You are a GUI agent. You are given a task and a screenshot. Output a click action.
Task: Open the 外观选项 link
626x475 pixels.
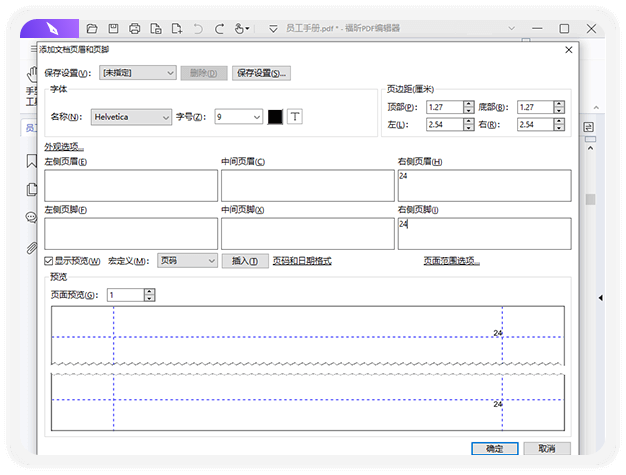tap(64, 147)
